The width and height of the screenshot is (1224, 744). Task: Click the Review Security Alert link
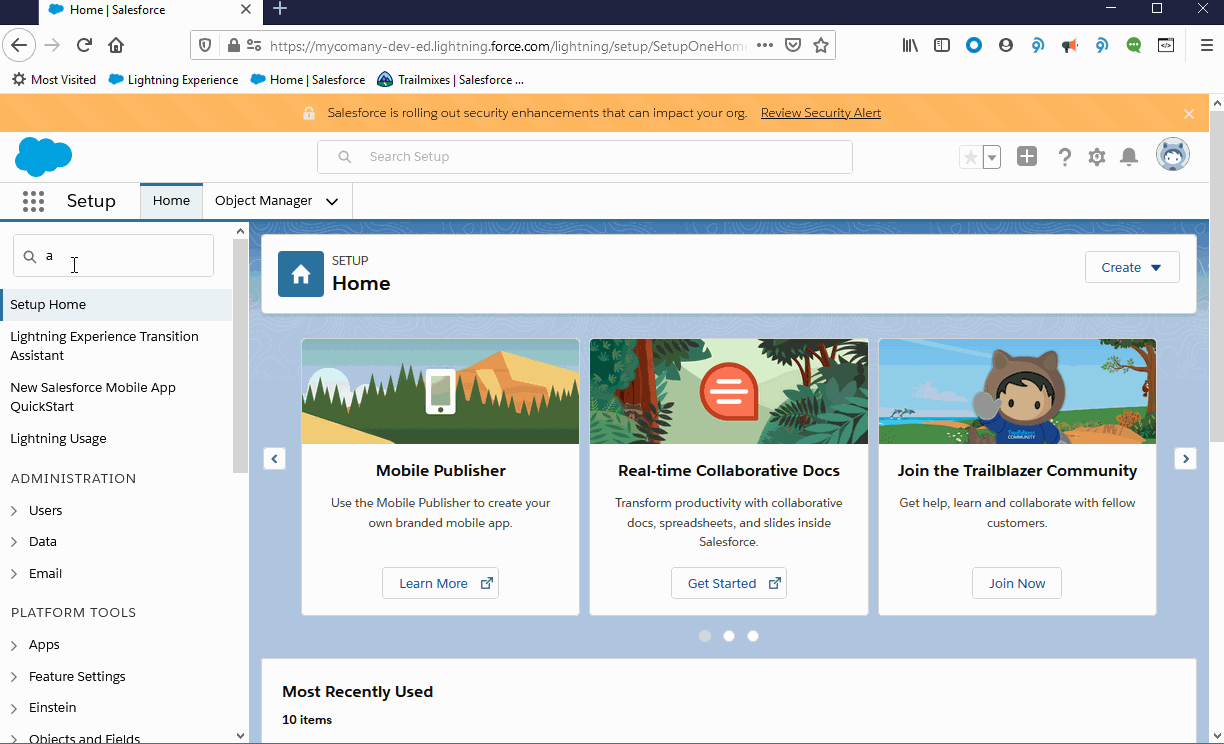[x=821, y=113]
